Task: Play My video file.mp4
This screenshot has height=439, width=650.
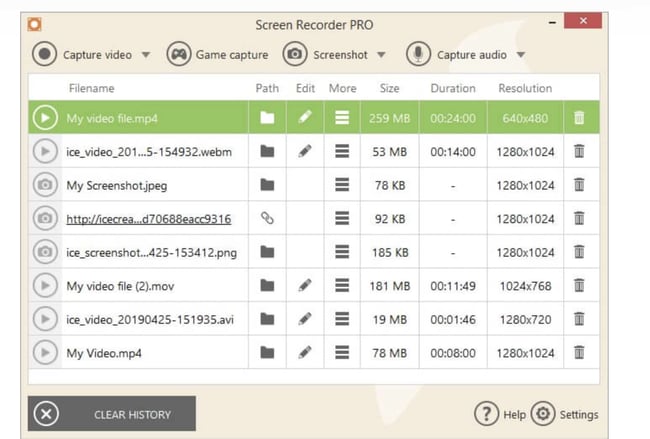Action: [x=45, y=118]
